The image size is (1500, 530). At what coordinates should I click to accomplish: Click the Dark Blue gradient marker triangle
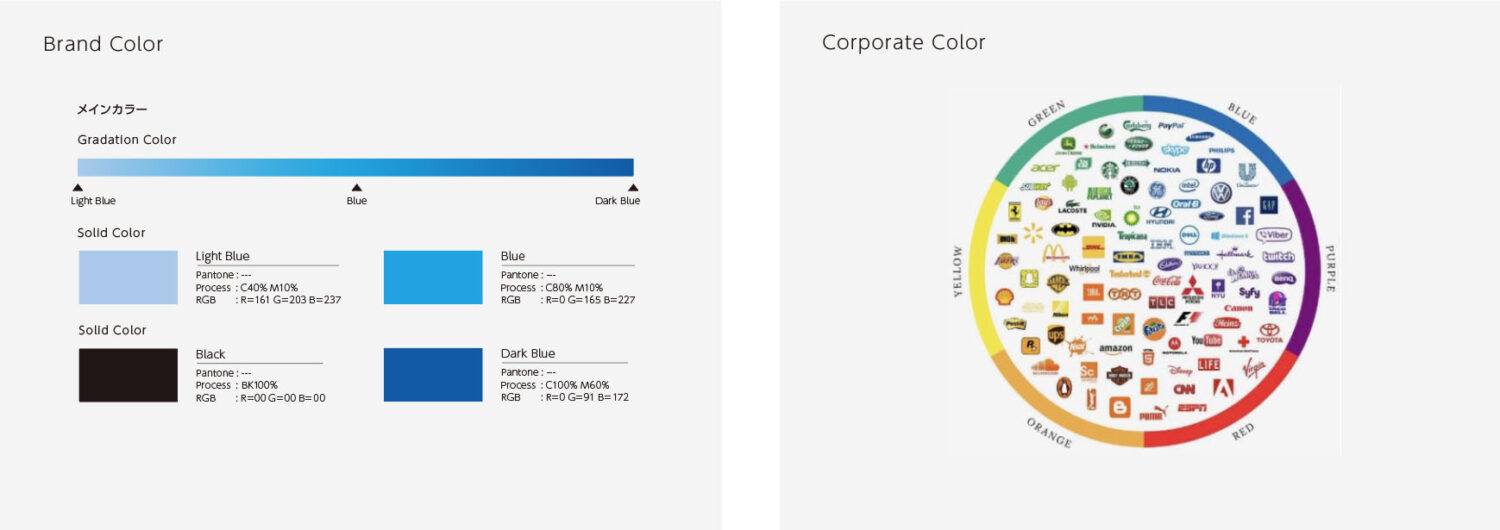click(x=632, y=187)
